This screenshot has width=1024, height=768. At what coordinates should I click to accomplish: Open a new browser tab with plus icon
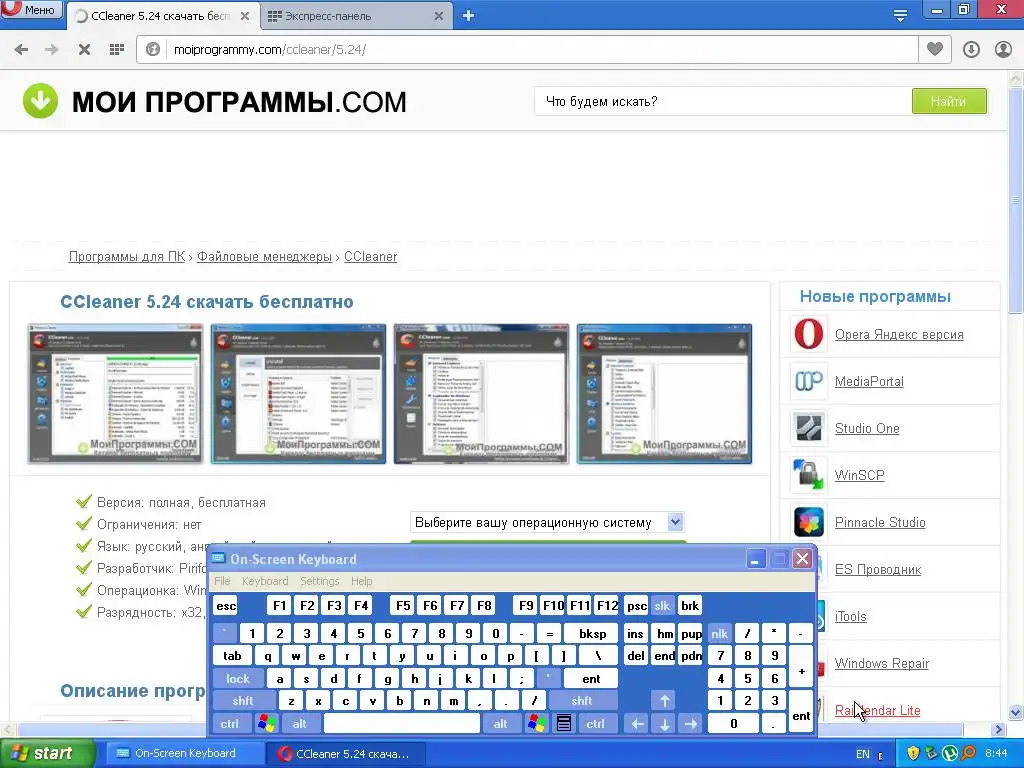click(468, 16)
